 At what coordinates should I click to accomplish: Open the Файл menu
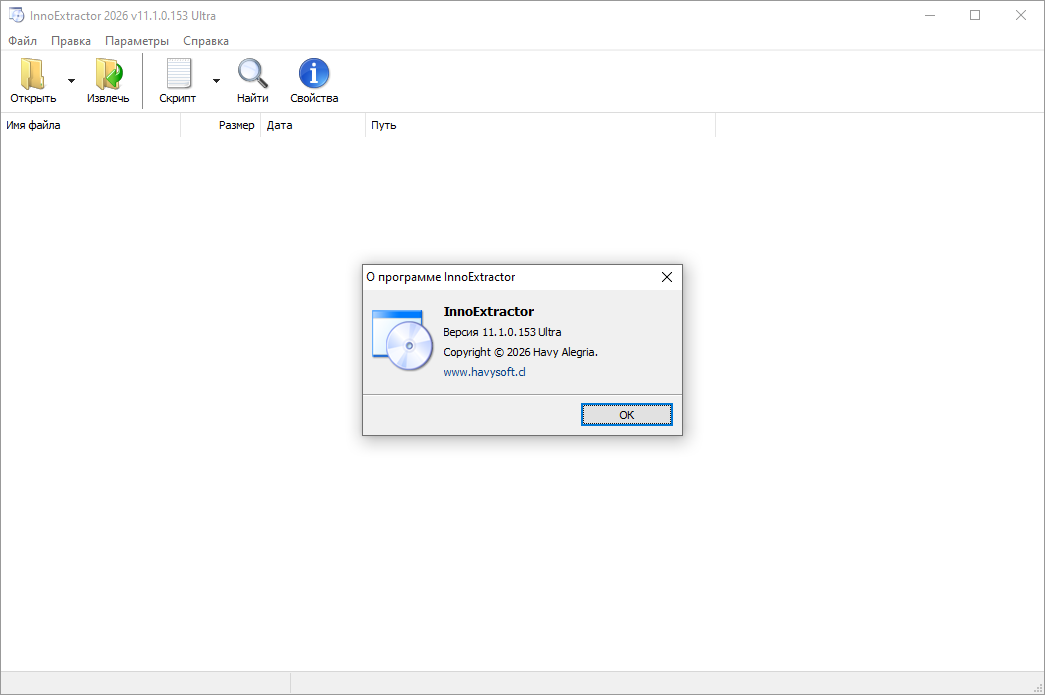22,41
